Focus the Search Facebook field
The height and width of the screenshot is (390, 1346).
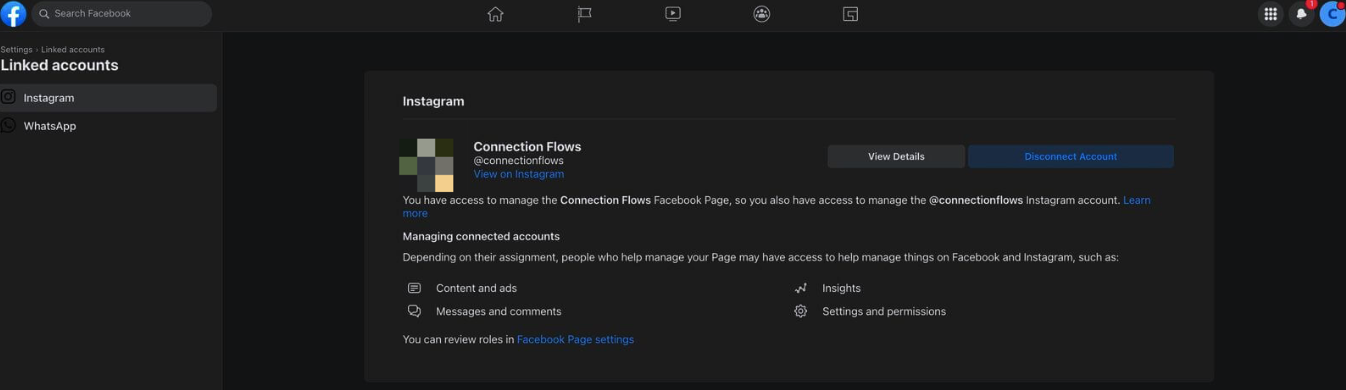(x=122, y=14)
